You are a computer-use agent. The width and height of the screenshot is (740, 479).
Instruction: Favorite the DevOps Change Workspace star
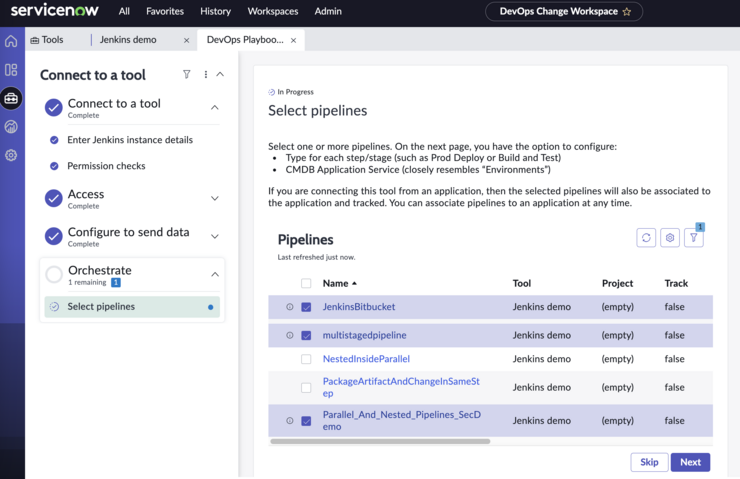627,12
